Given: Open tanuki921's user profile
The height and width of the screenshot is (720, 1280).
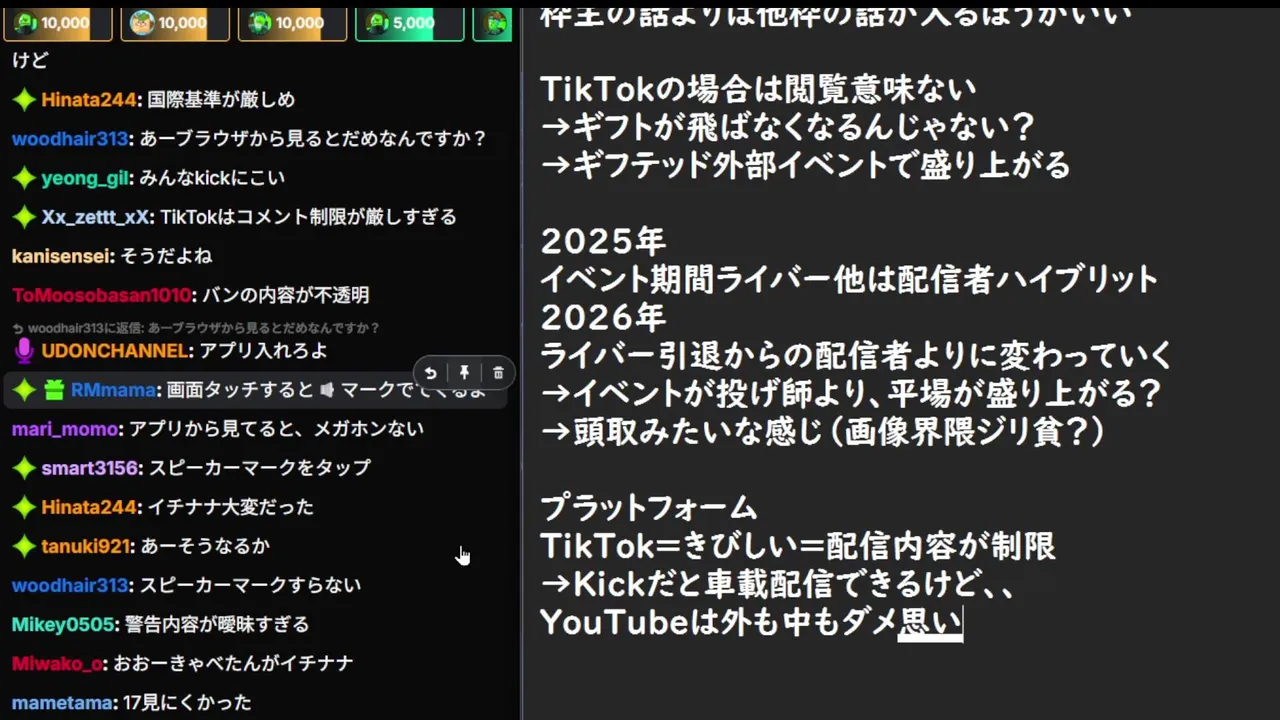Looking at the screenshot, I should 86,546.
